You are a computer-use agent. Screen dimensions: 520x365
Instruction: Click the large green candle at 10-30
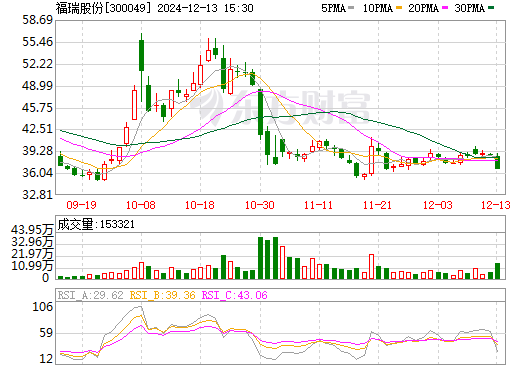pyautogui.click(x=260, y=112)
